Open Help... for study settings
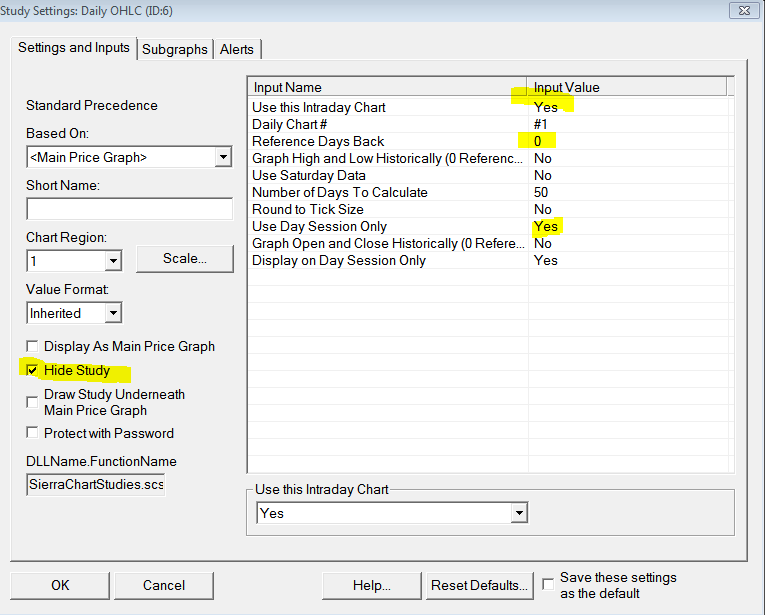 [x=372, y=585]
